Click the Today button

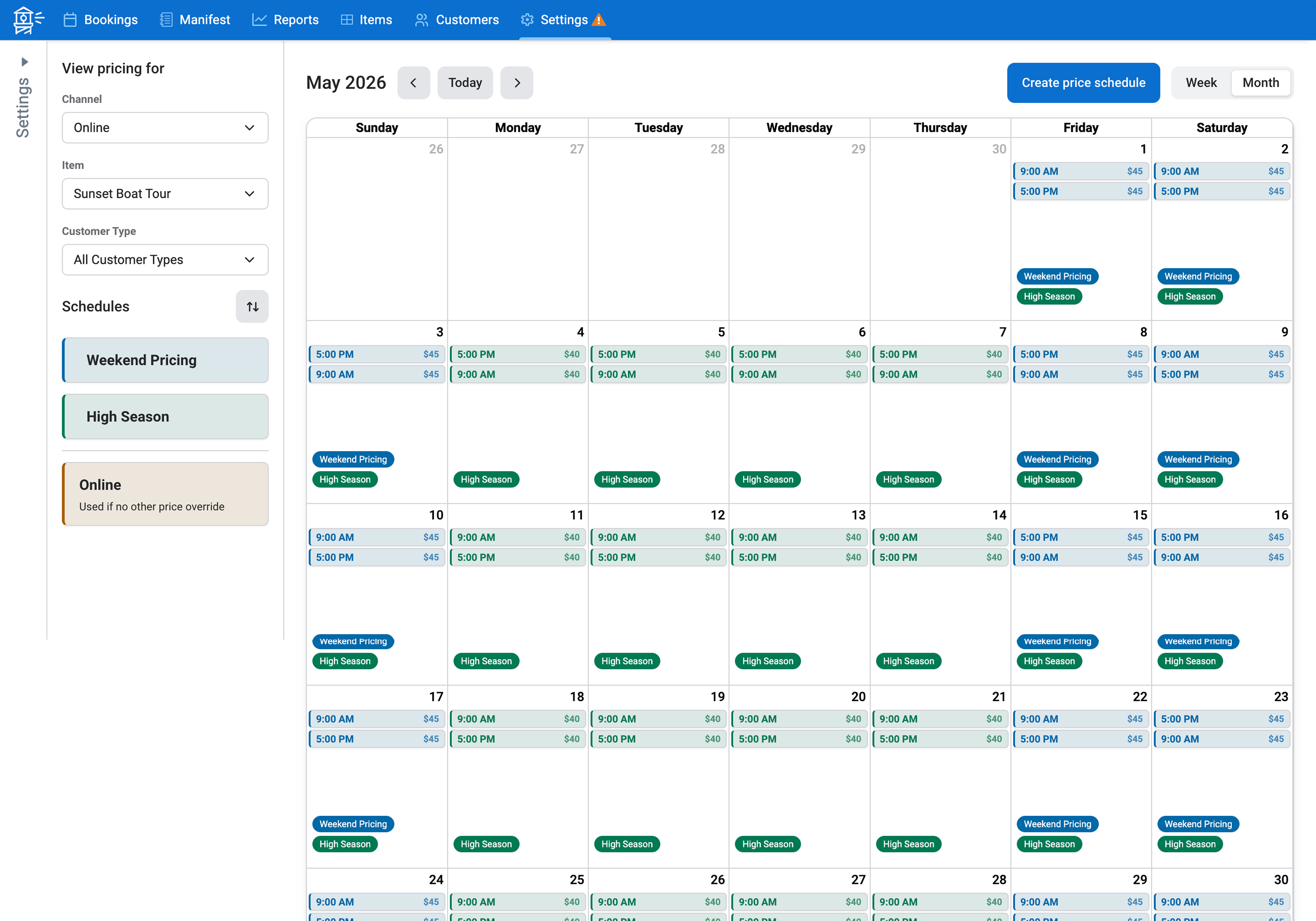465,83
